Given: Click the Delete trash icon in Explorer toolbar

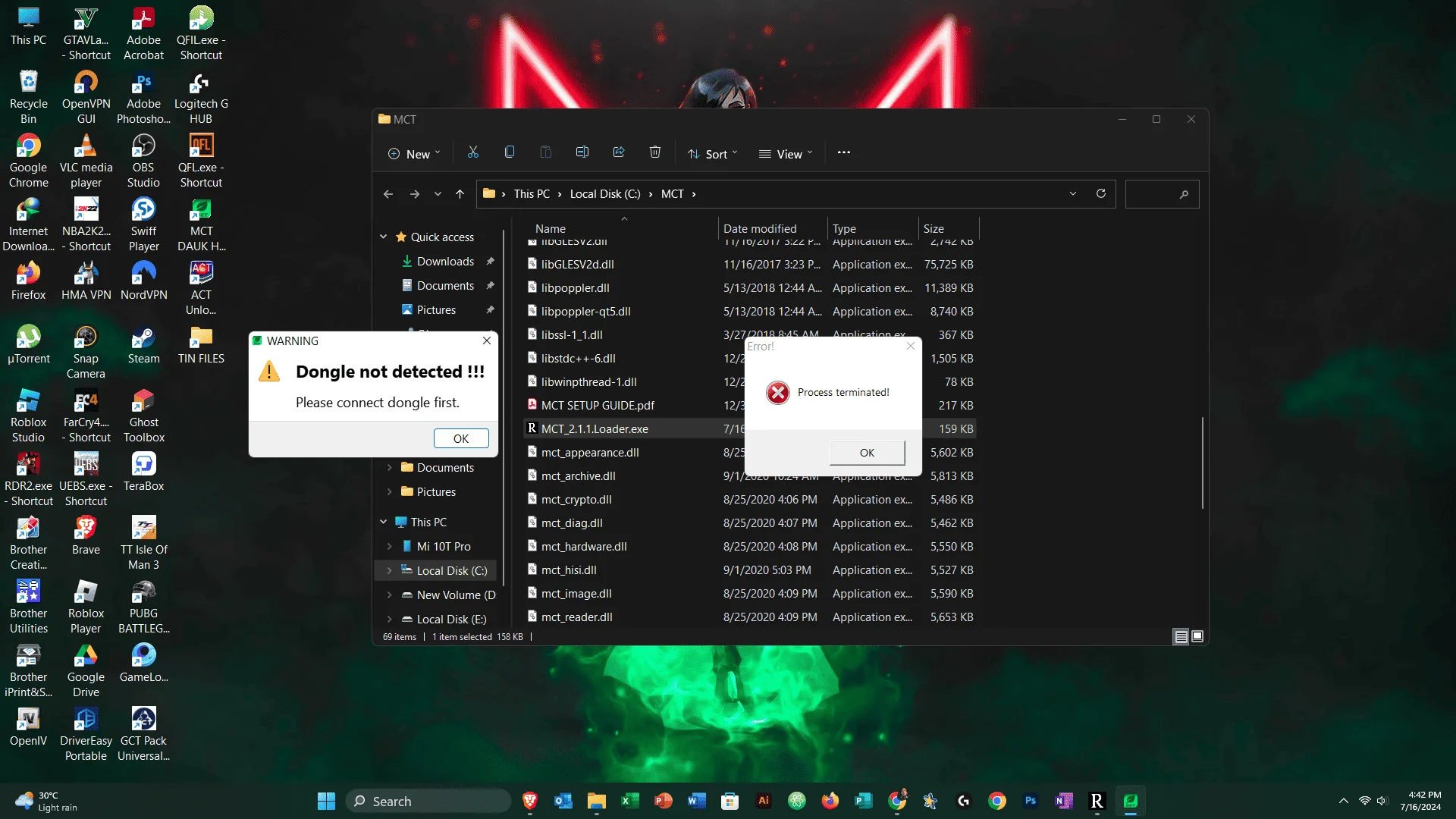Looking at the screenshot, I should [x=655, y=152].
